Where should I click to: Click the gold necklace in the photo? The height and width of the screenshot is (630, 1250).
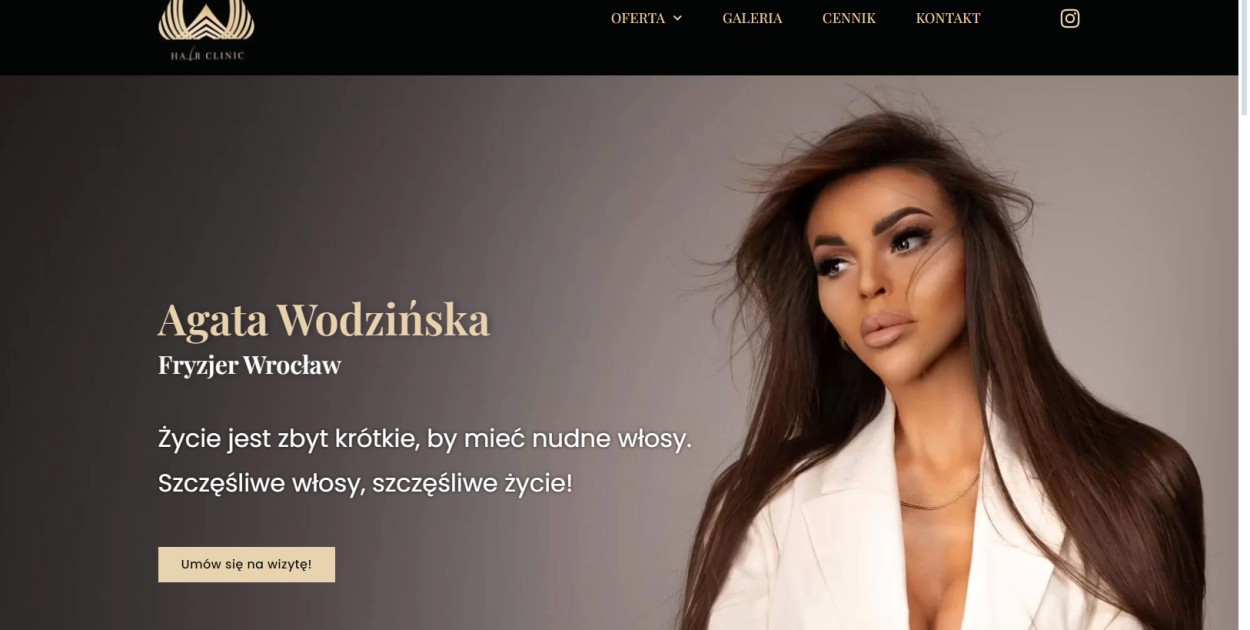click(x=938, y=493)
